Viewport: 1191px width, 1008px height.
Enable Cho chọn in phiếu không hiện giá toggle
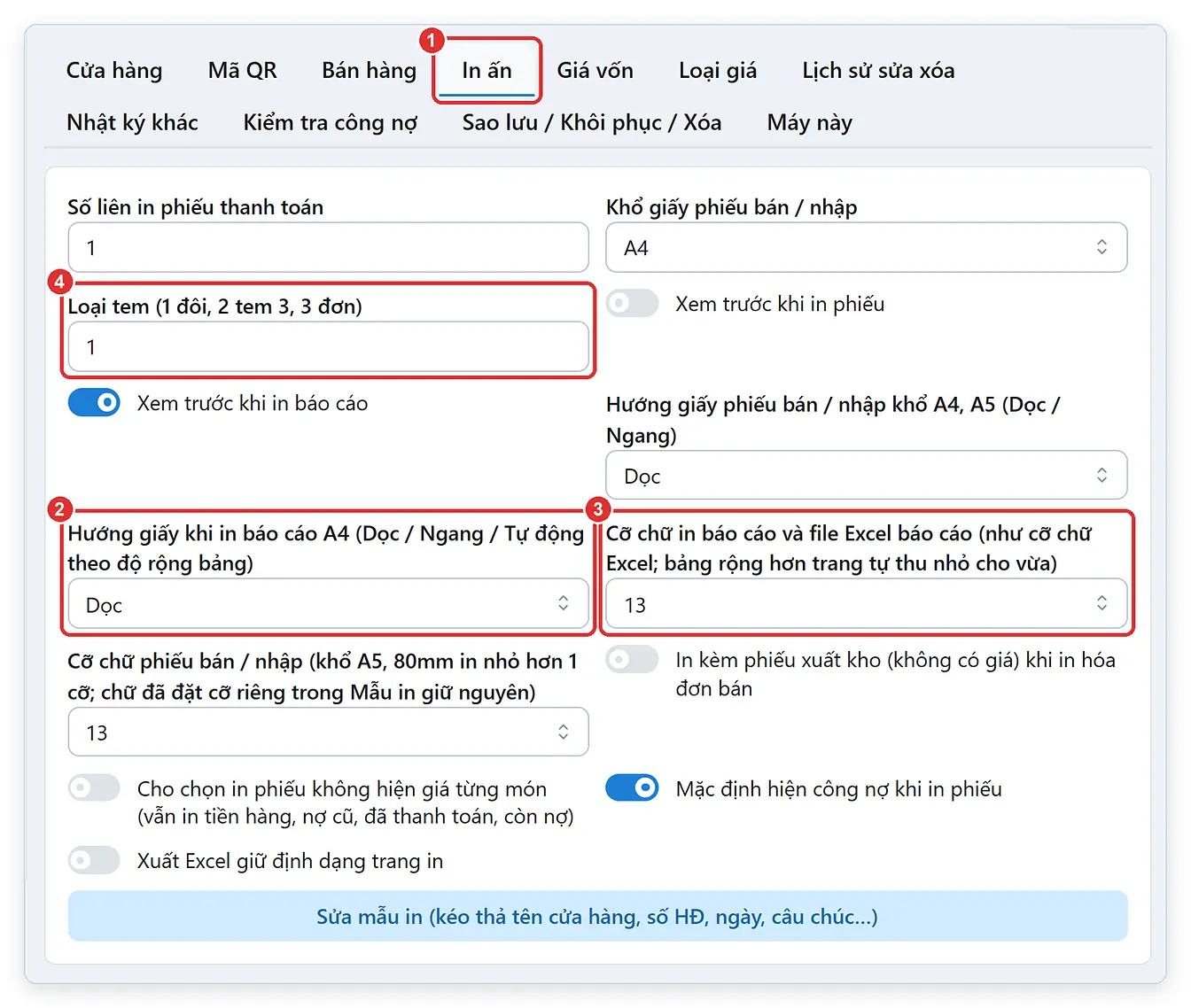[94, 787]
